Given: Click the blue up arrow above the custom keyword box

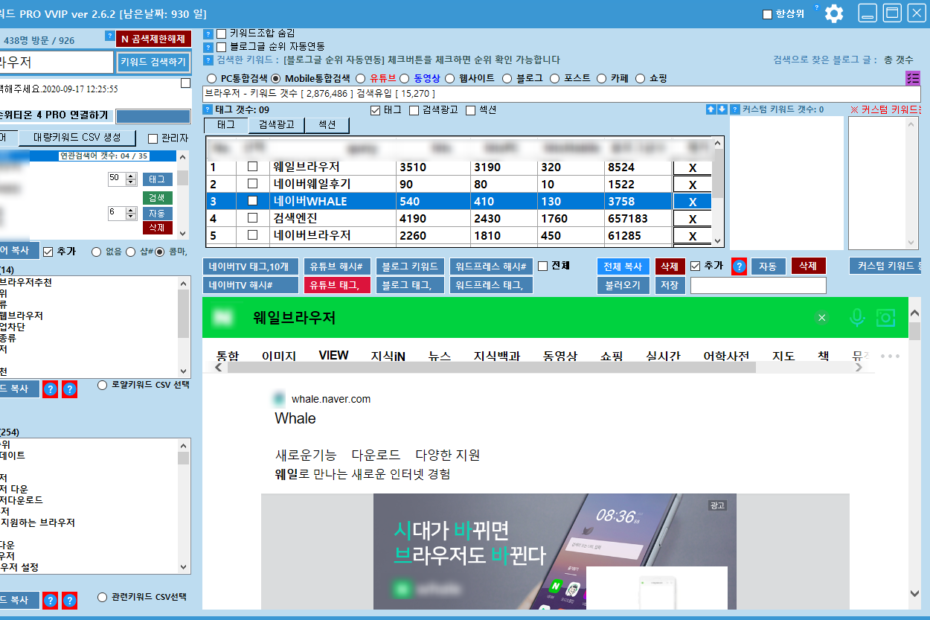Looking at the screenshot, I should pos(711,110).
